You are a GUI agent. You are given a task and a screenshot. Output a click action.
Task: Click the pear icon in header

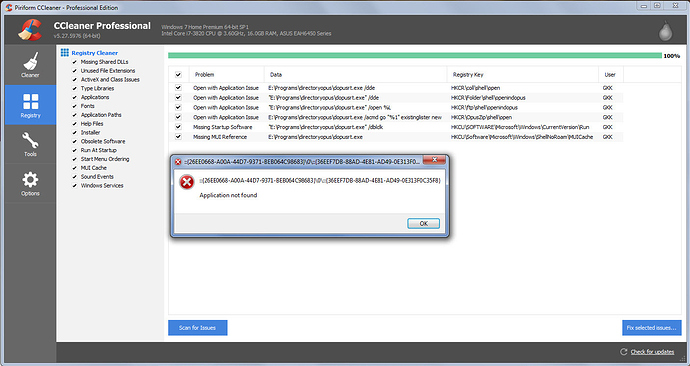tap(665, 30)
